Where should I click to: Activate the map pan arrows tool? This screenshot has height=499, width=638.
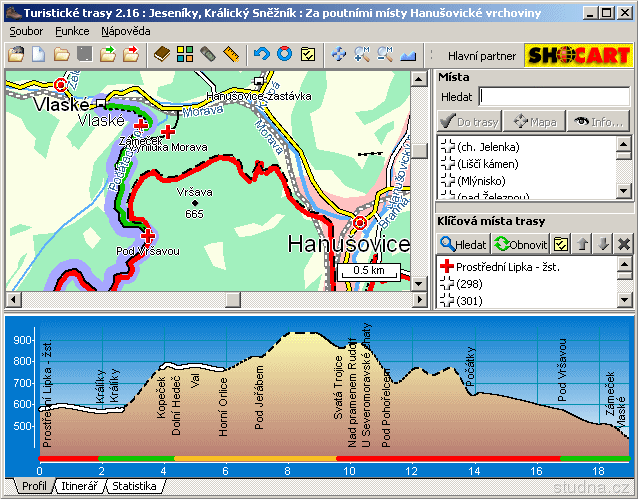click(339, 54)
